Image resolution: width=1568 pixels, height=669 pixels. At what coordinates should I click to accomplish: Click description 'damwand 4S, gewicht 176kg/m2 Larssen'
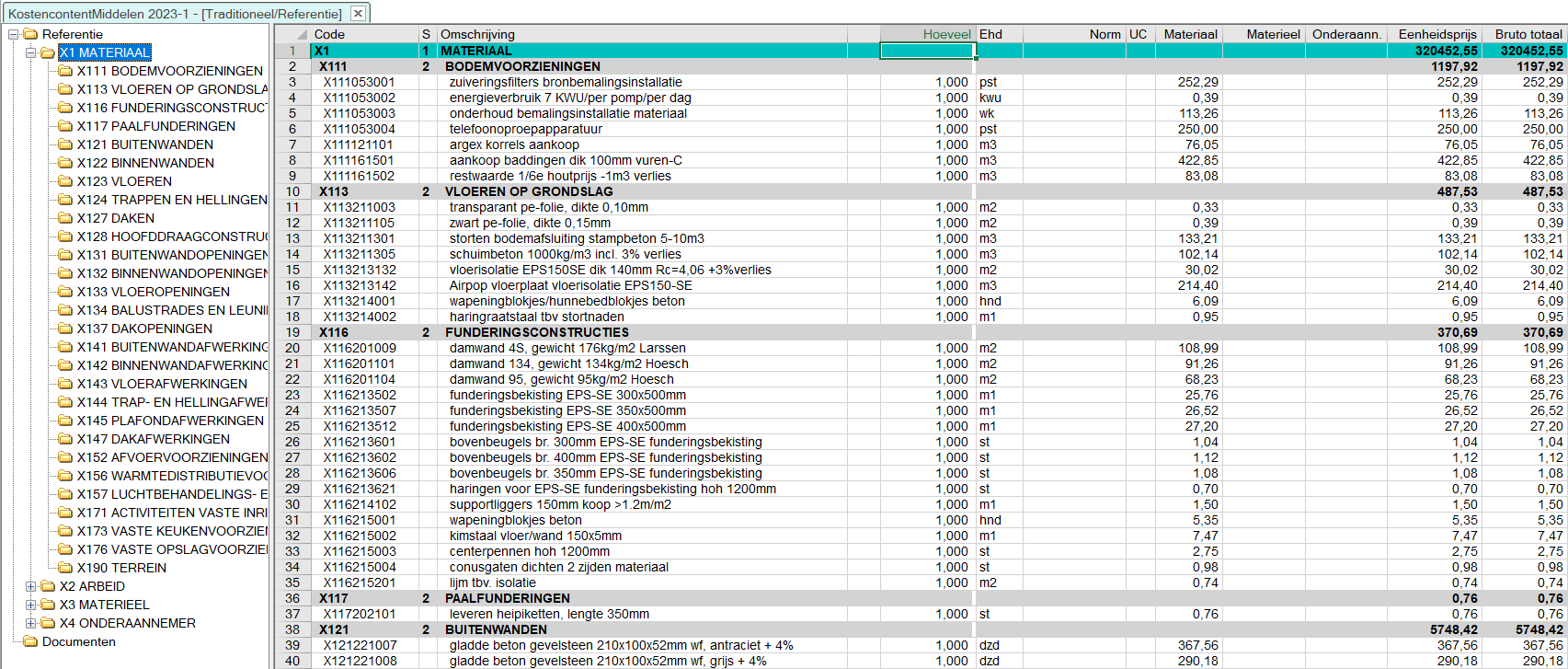pyautogui.click(x=567, y=348)
